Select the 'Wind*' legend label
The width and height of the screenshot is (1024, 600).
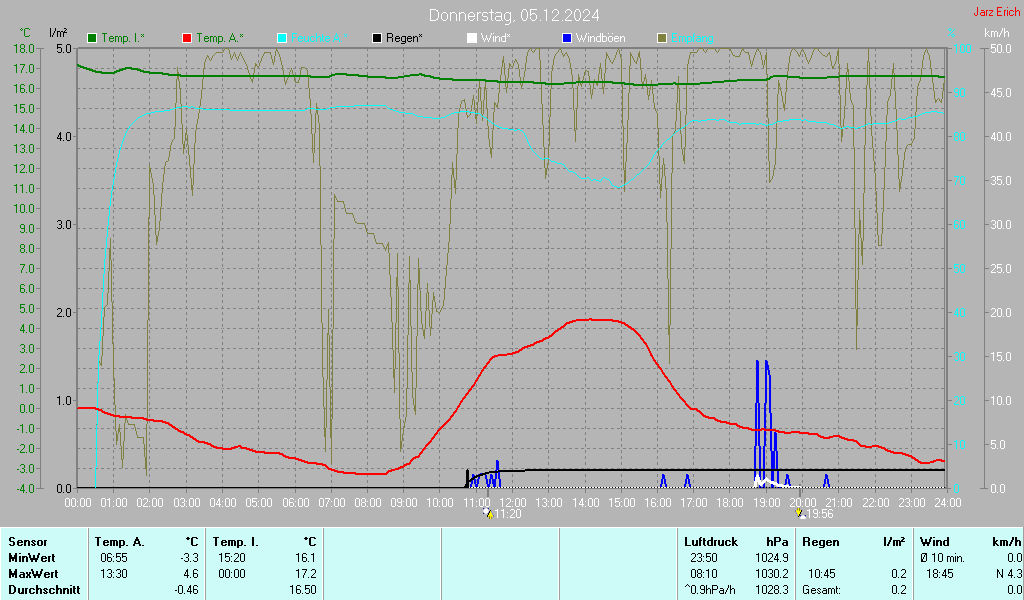tap(496, 39)
